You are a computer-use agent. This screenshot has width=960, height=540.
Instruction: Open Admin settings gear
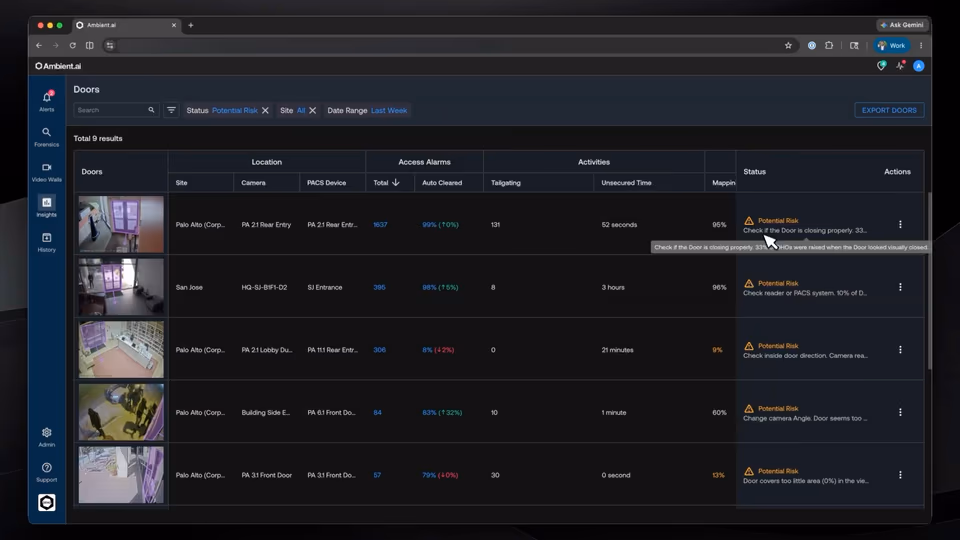pos(47,437)
